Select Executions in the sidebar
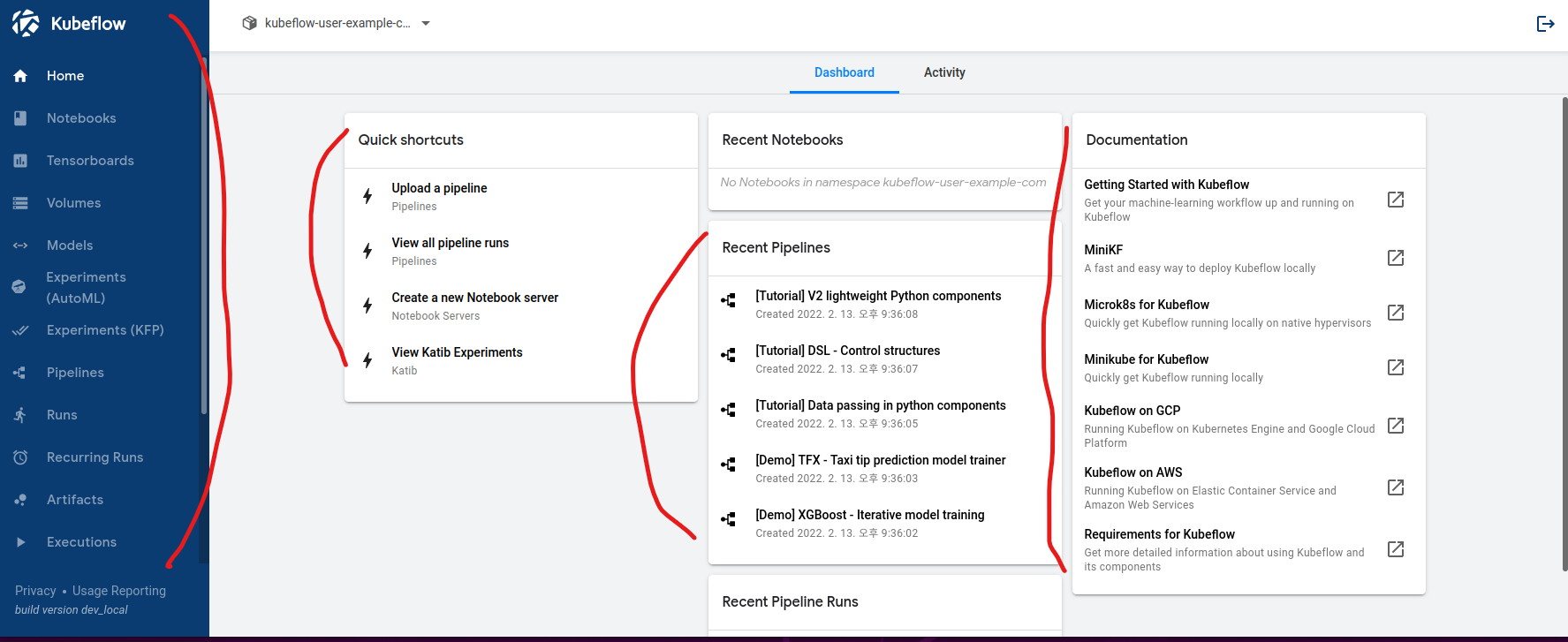The height and width of the screenshot is (642, 1568). click(x=81, y=542)
